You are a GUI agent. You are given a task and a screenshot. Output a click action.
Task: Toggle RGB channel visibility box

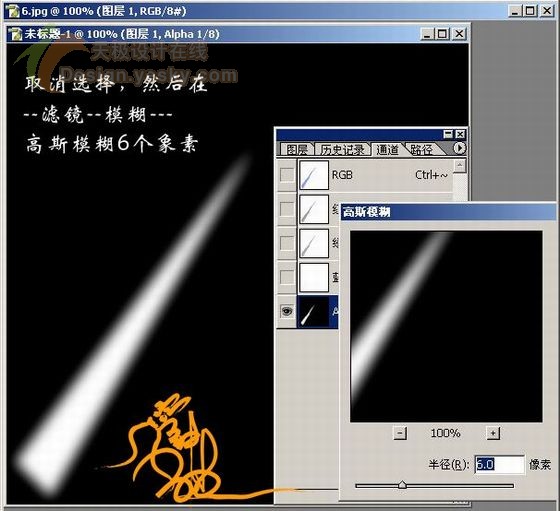point(286,175)
